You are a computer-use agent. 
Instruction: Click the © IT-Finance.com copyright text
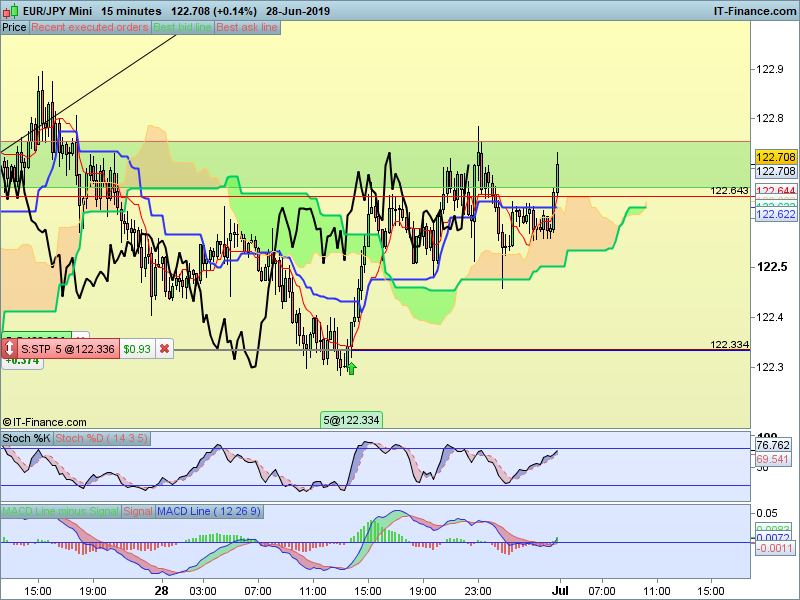point(44,422)
